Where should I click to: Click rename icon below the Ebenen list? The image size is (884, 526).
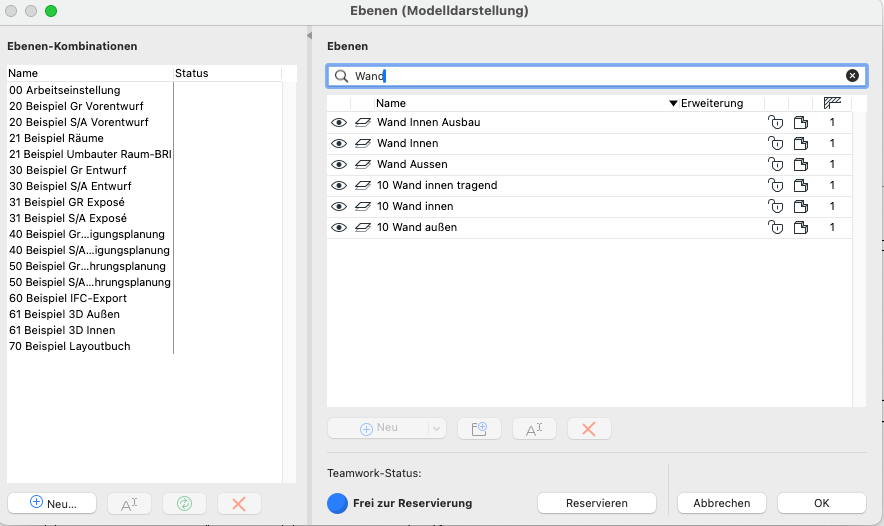pyautogui.click(x=534, y=428)
